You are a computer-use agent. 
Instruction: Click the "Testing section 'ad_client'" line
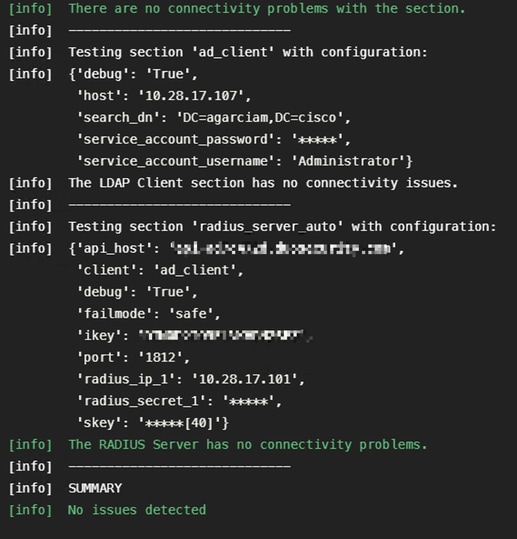coord(248,52)
